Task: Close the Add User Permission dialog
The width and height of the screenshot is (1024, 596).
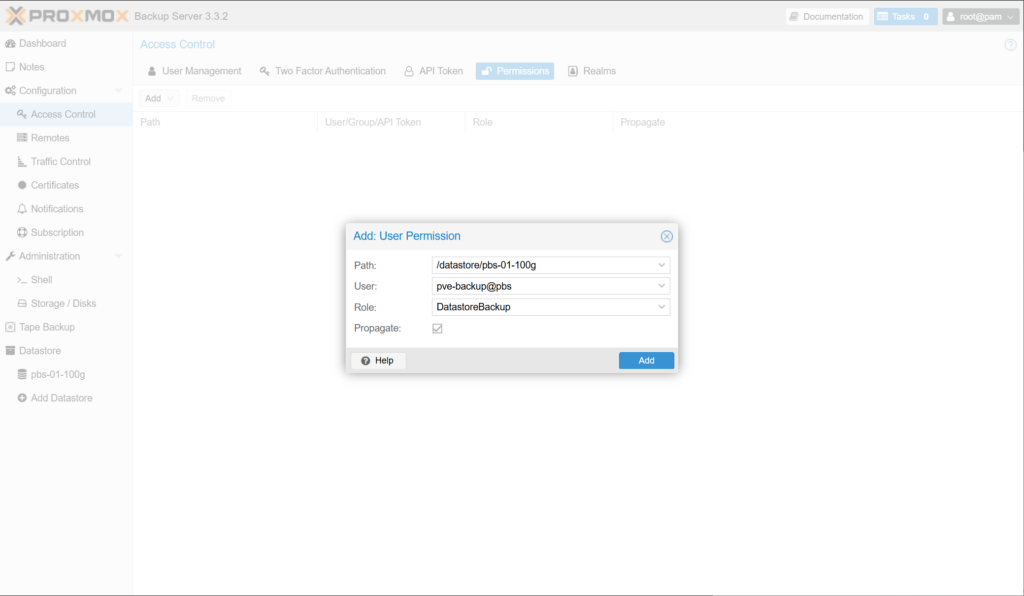Action: tap(667, 236)
